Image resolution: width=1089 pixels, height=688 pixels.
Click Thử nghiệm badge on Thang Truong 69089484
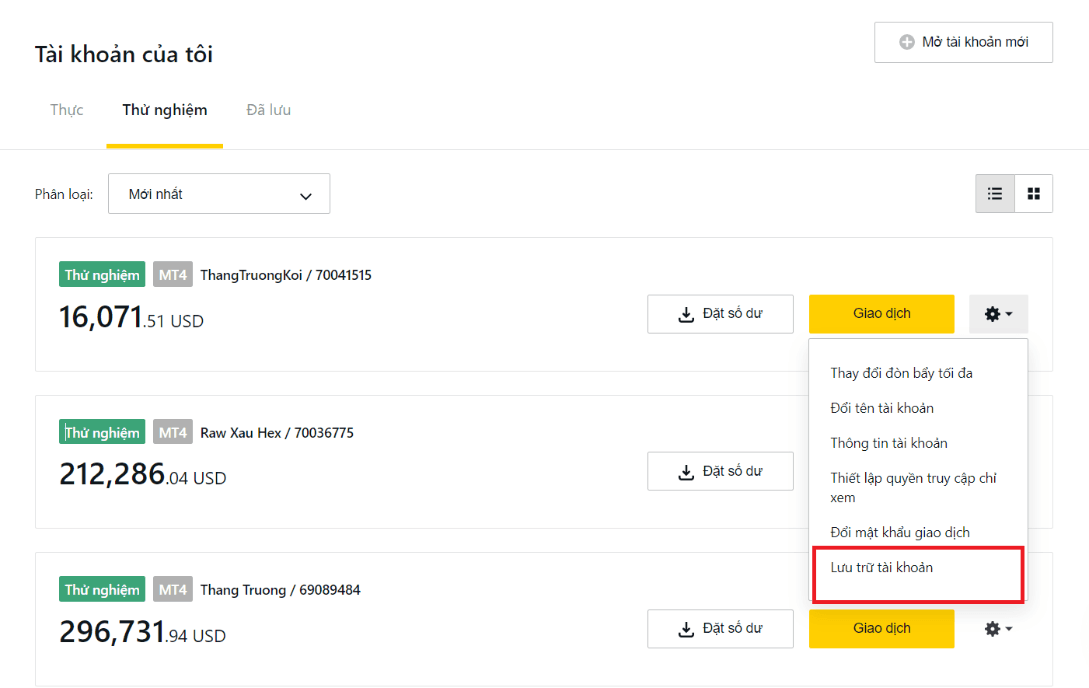click(x=102, y=590)
